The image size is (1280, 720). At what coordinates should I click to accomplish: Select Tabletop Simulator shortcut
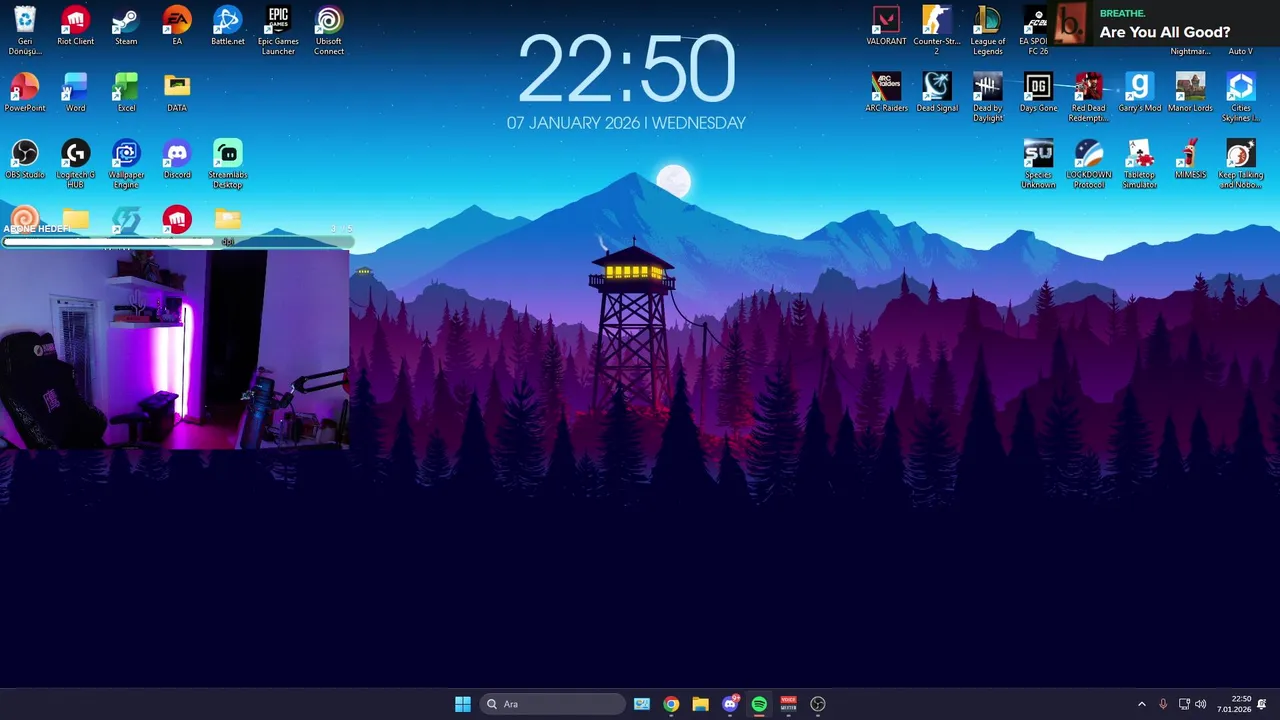(x=1139, y=164)
